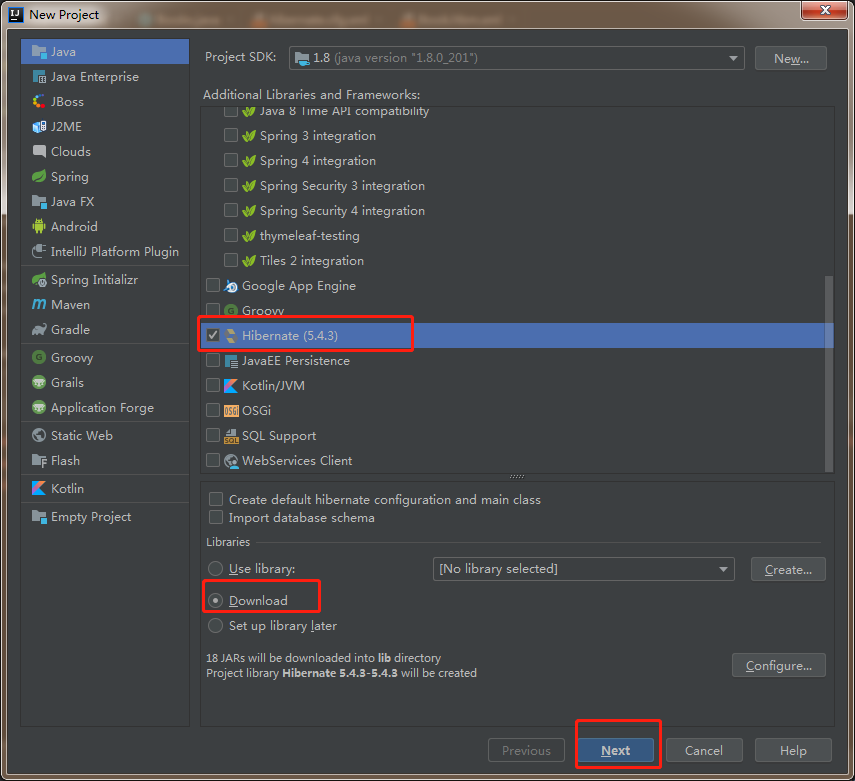The height and width of the screenshot is (781, 855).
Task: Select Set up library later radio
Action: point(216,626)
